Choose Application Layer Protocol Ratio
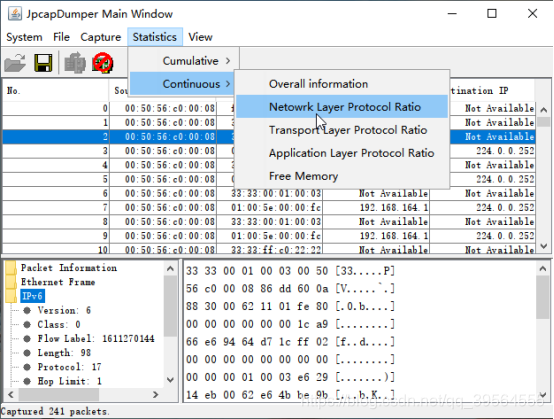This screenshot has height=419, width=554. point(342,153)
